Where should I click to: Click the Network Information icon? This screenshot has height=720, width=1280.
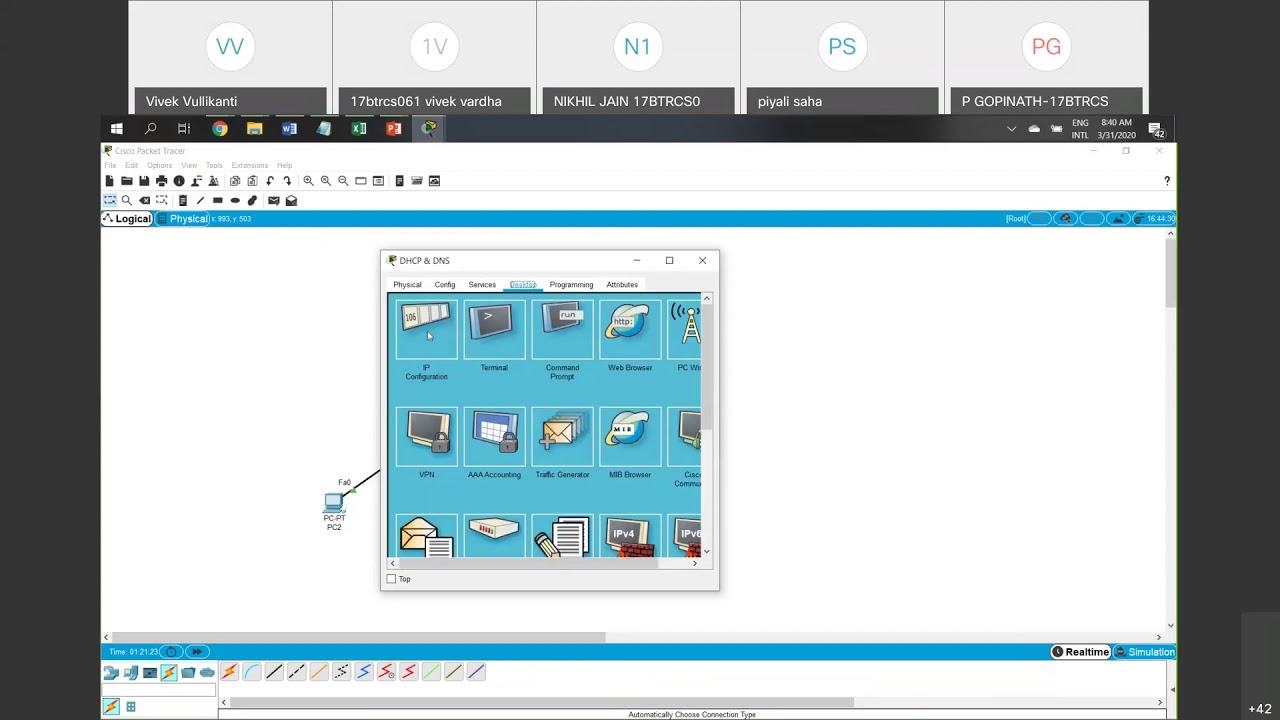tap(179, 181)
